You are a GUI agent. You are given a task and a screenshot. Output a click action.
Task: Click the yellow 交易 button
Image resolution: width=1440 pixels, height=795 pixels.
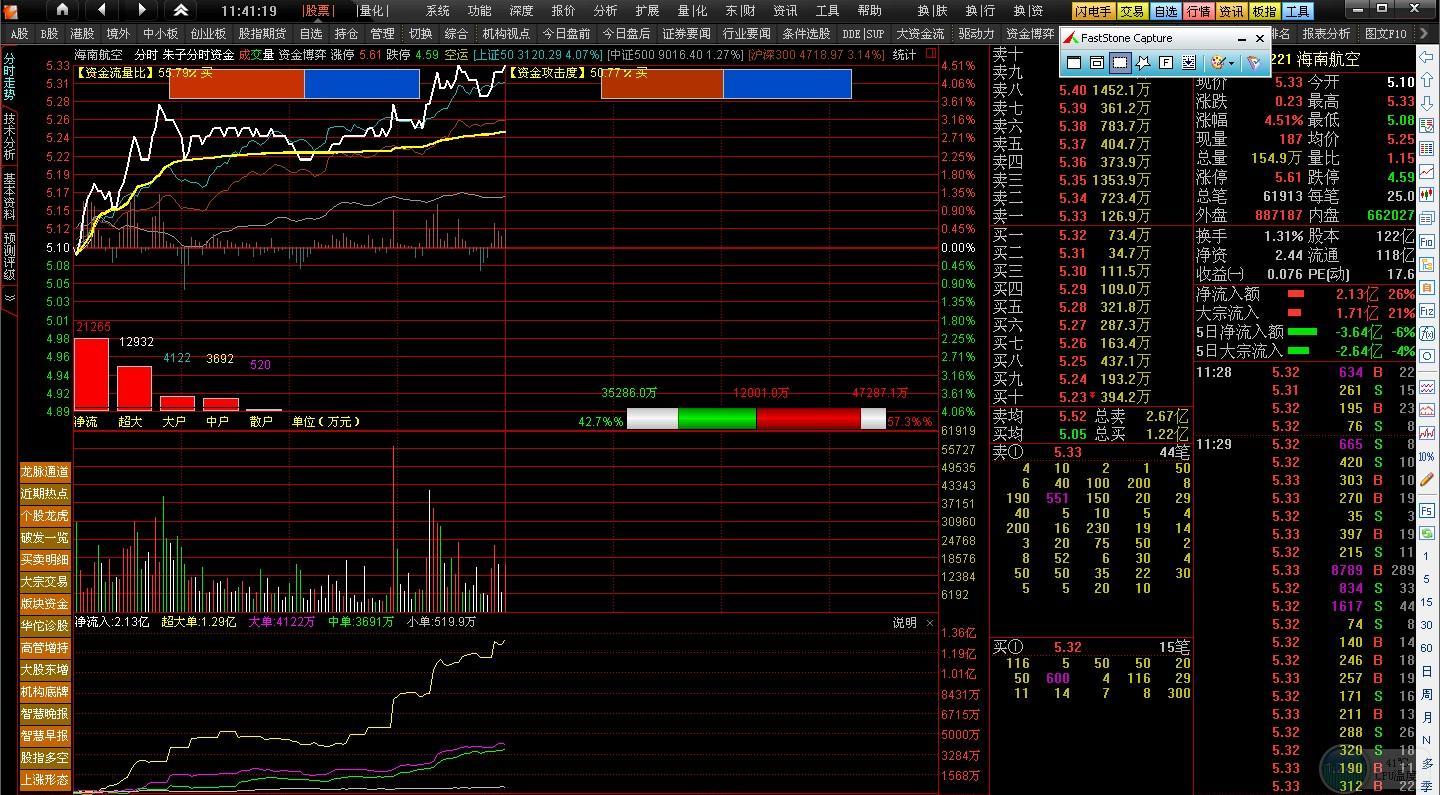[1132, 11]
